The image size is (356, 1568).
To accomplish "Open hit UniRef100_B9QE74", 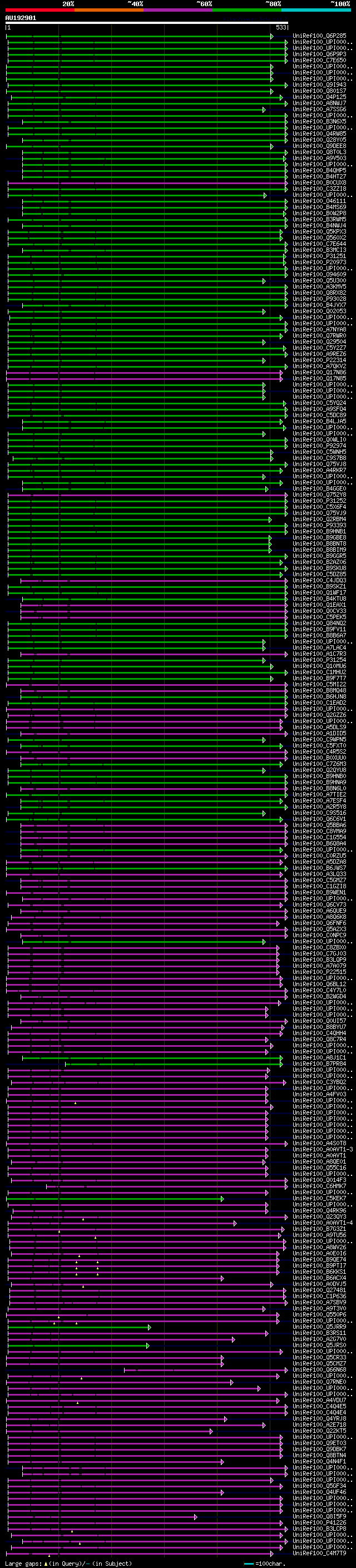I will coord(319,1260).
